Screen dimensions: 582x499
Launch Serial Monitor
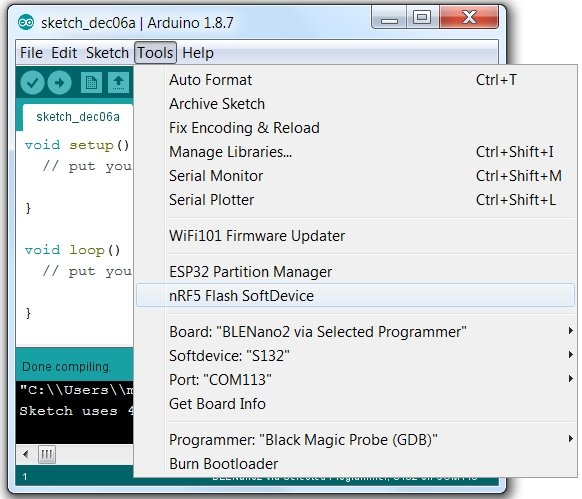(355, 176)
